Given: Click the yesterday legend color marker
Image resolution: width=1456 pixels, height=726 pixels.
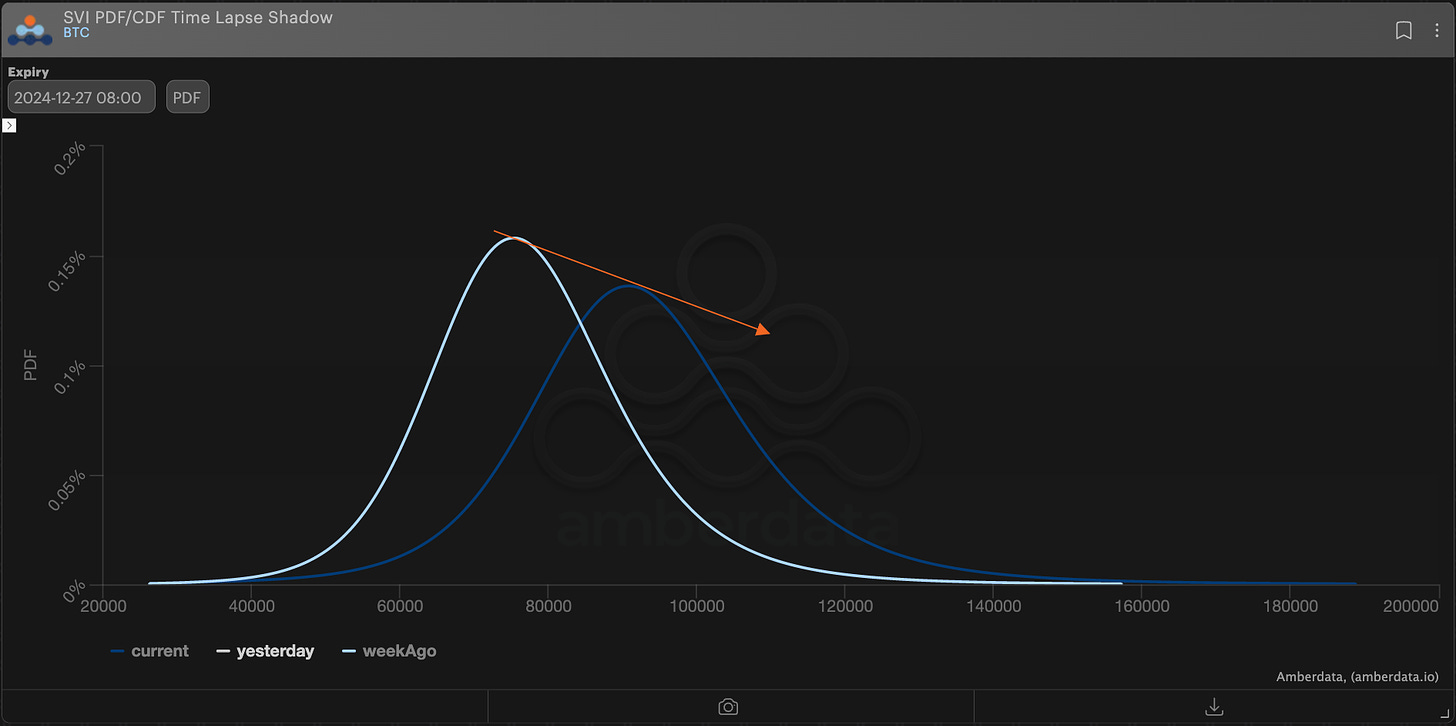Looking at the screenshot, I should [x=223, y=651].
